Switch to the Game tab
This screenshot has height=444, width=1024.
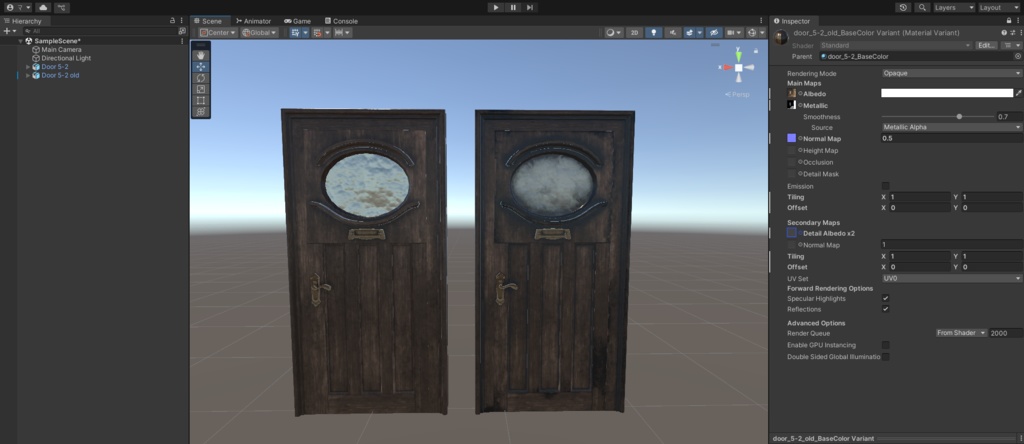[x=297, y=21]
